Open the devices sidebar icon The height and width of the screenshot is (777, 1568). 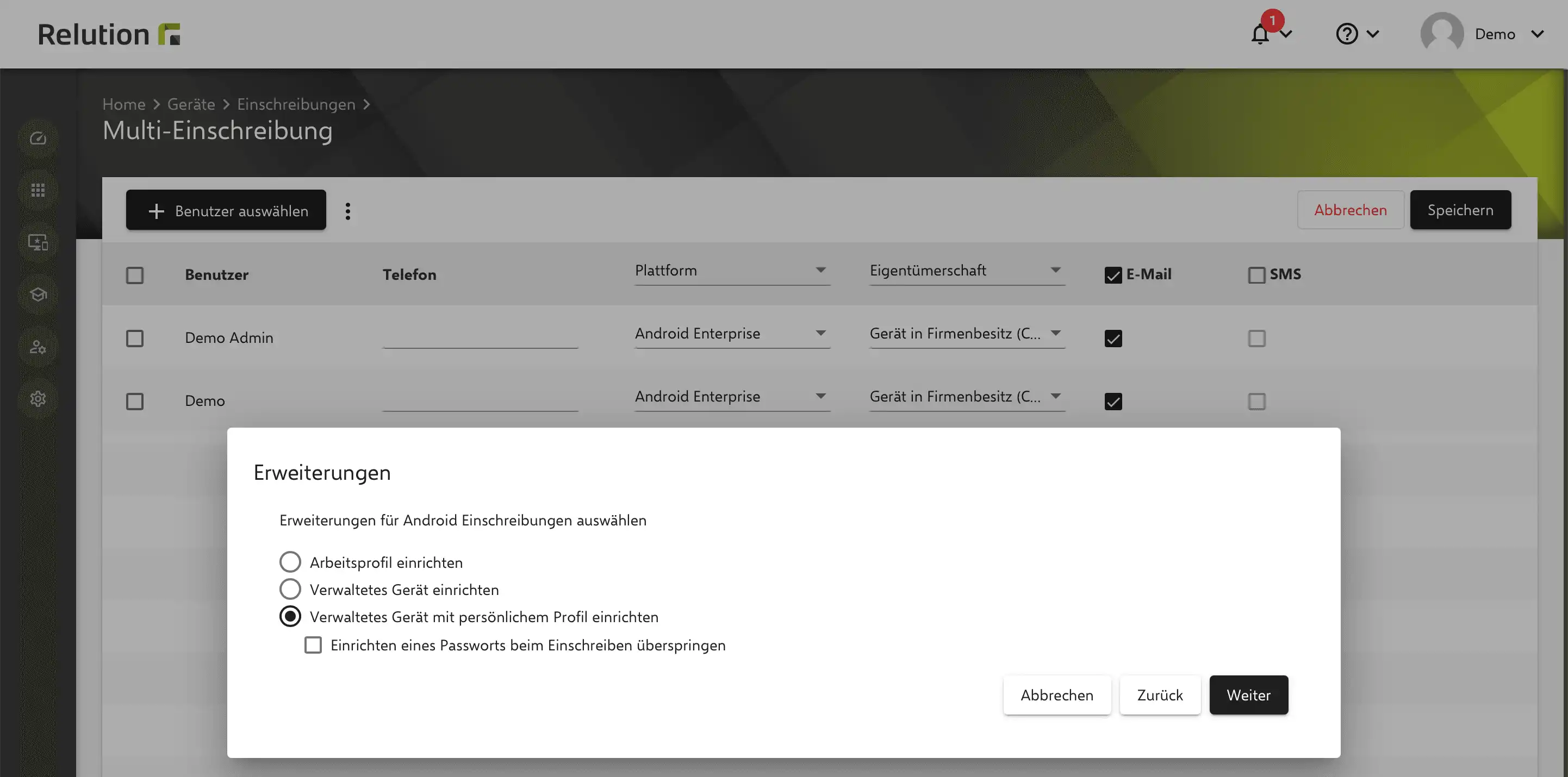38,243
